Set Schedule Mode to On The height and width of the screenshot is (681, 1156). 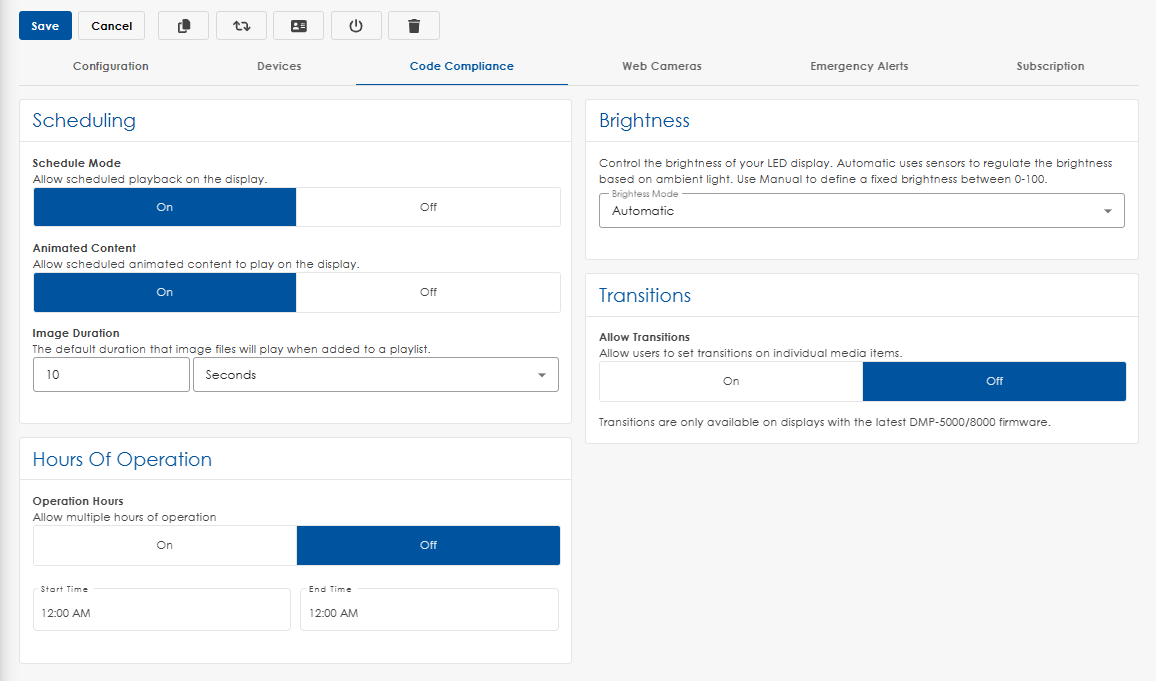(x=165, y=207)
